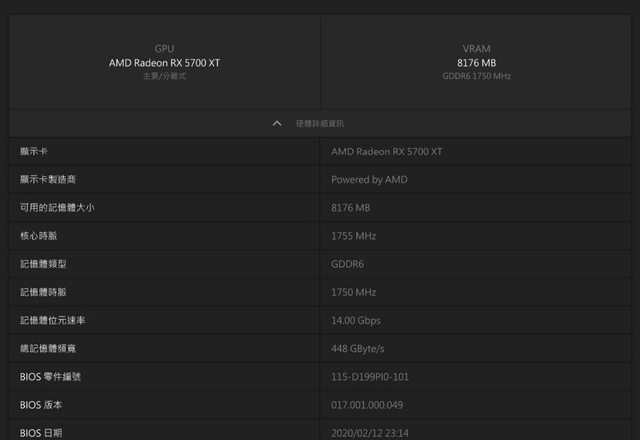Select the 可用的記憶體大小 row label

[x=57, y=208]
